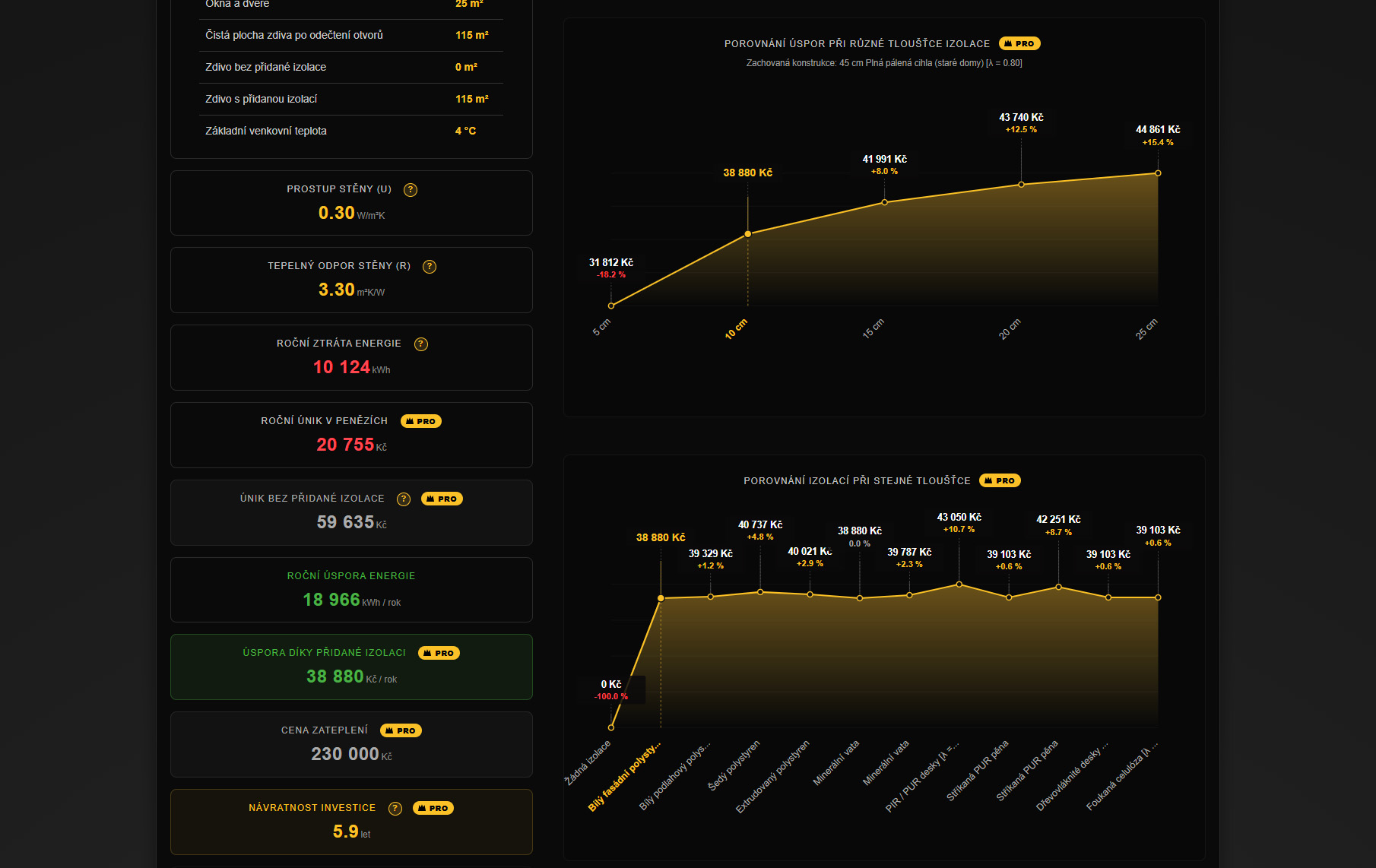1376x868 pixels.
Task: Click help icon for Únik bez přidané izolace
Action: click(404, 499)
